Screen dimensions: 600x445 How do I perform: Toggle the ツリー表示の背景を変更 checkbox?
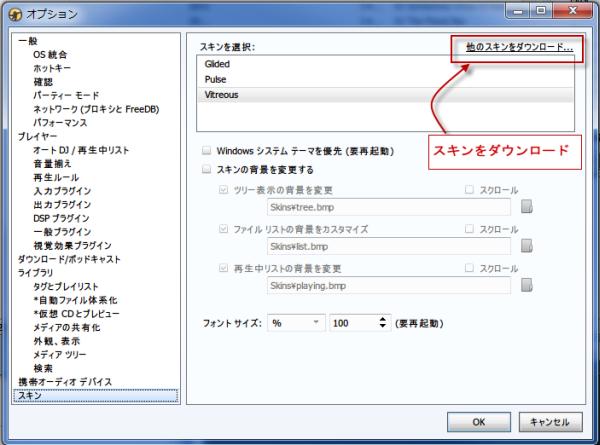coord(223,189)
